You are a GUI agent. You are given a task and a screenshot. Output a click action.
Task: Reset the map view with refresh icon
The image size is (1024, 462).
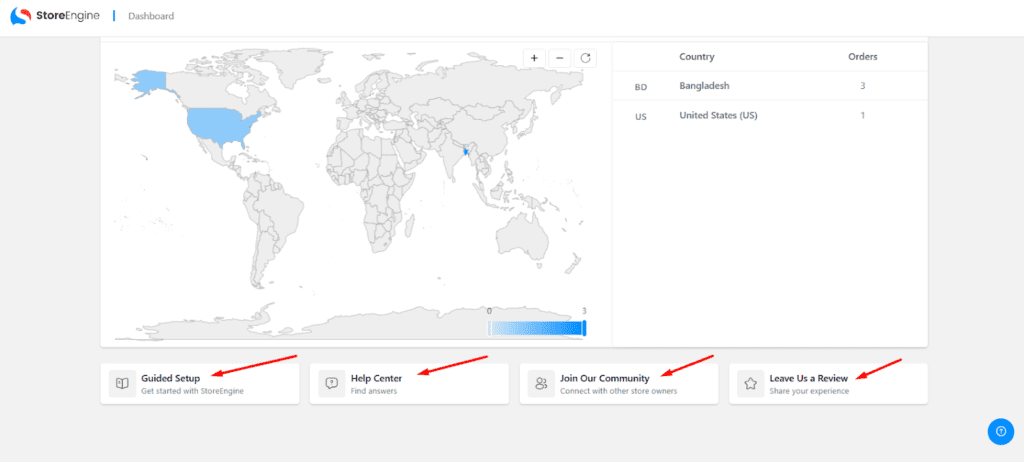586,58
